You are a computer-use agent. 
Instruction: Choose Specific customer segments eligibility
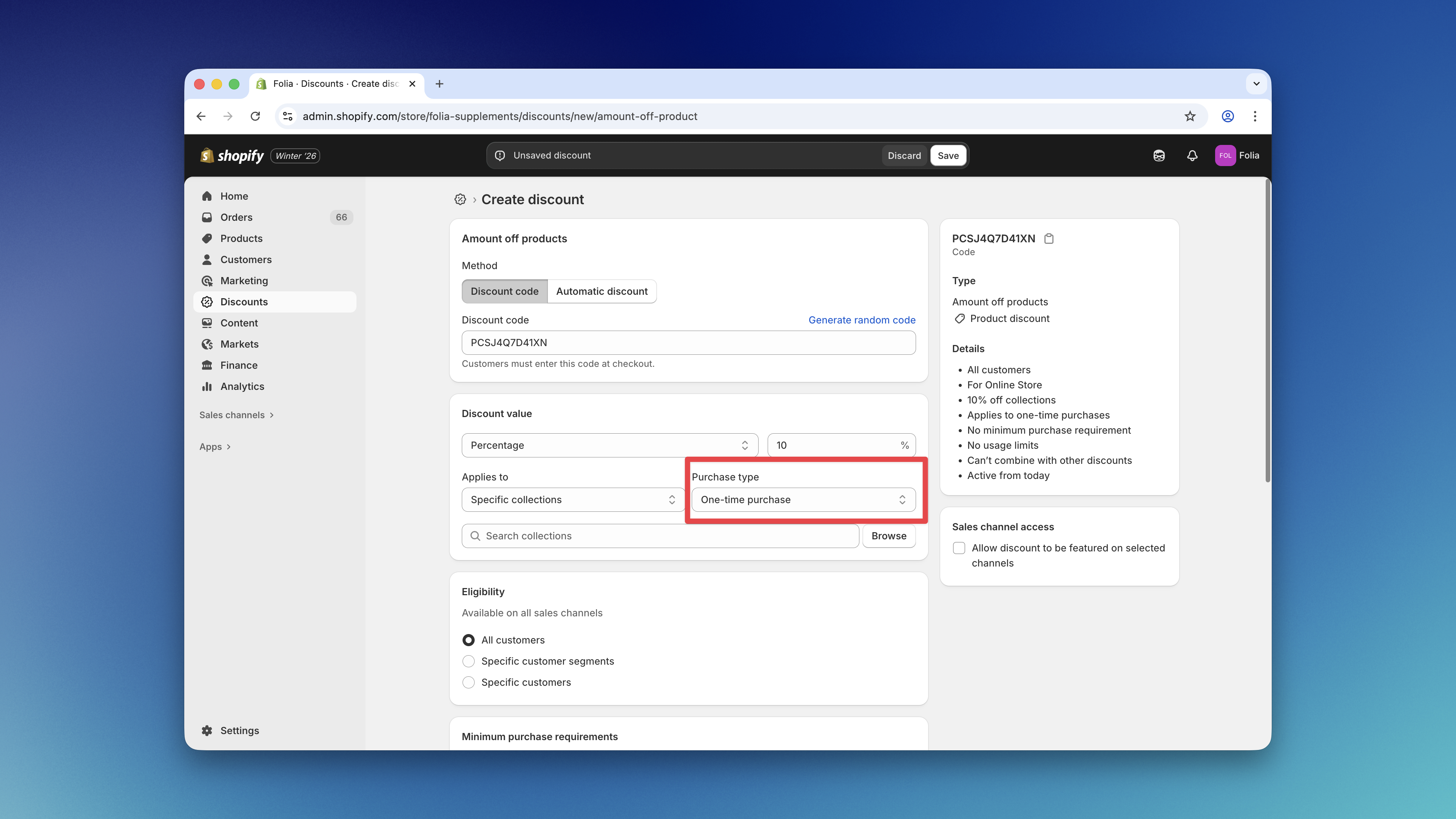point(468,661)
